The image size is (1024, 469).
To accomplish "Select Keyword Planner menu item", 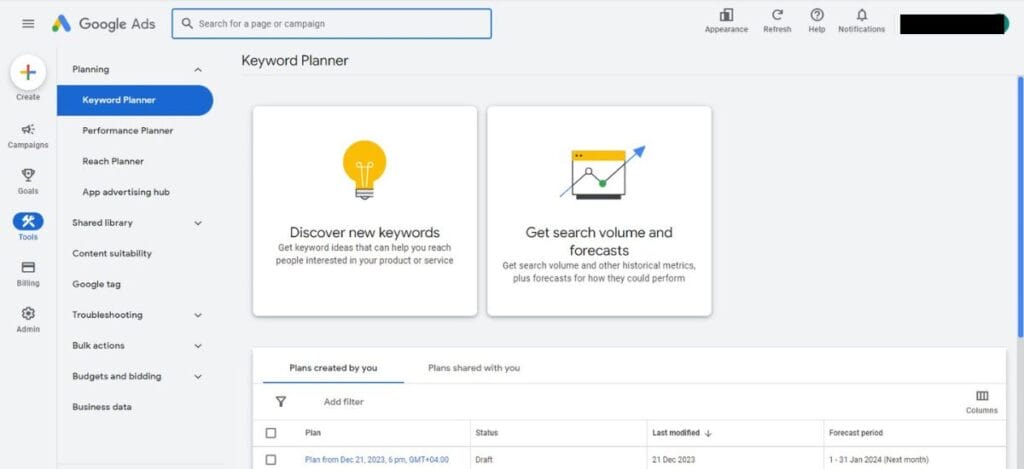I will (x=135, y=100).
